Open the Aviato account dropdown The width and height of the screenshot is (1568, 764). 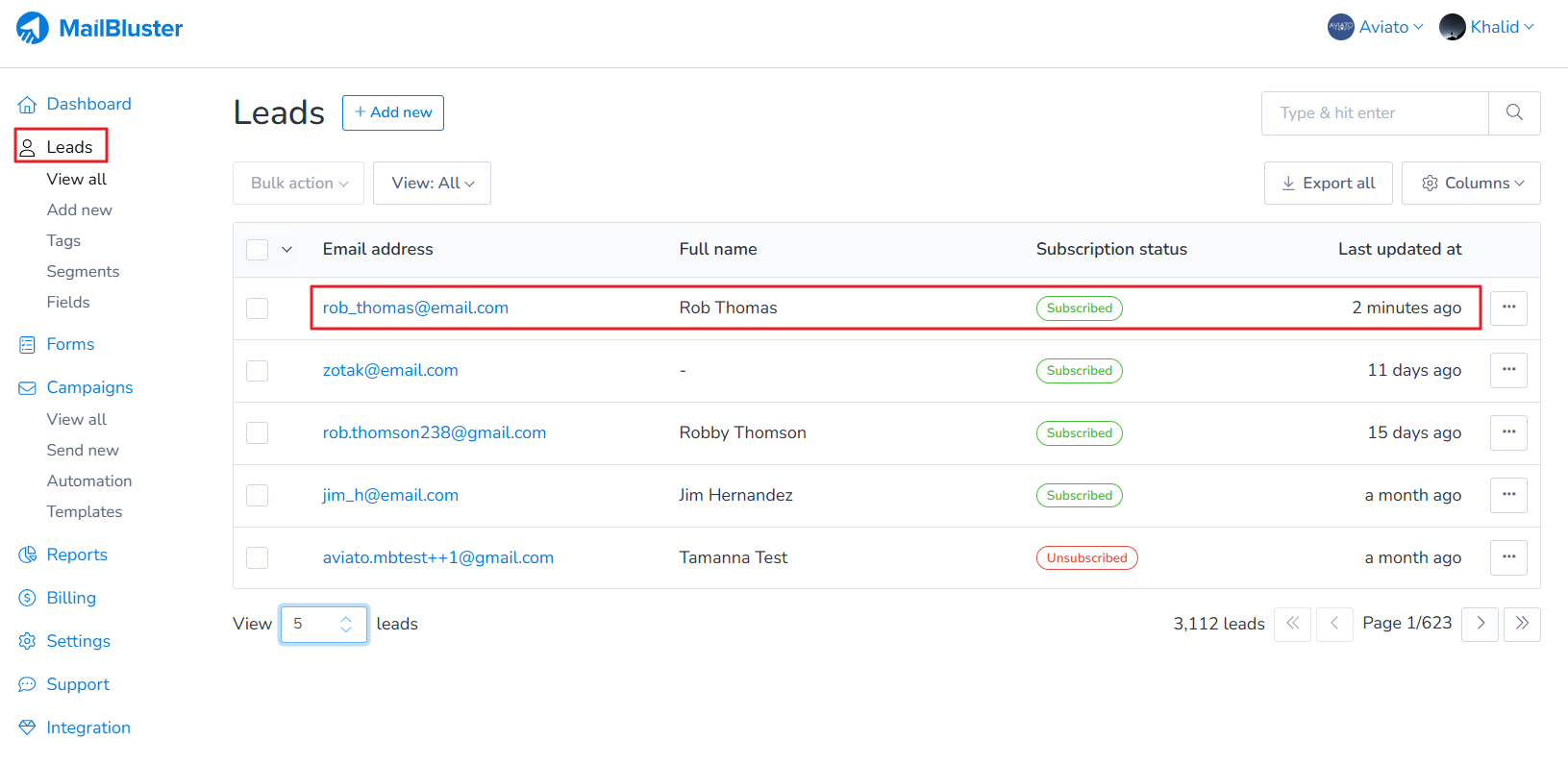pos(1376,27)
